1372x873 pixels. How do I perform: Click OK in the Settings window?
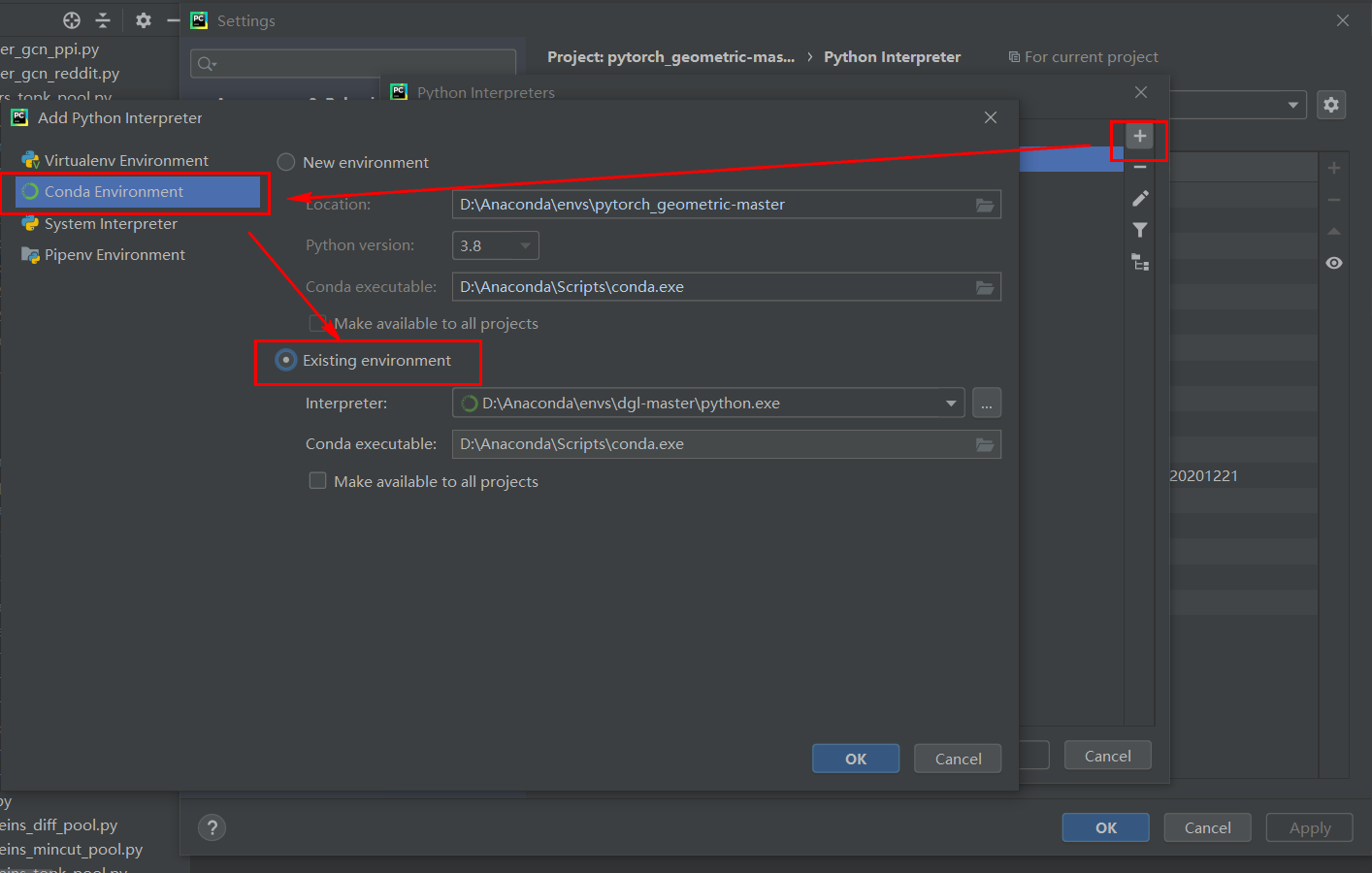(1106, 827)
